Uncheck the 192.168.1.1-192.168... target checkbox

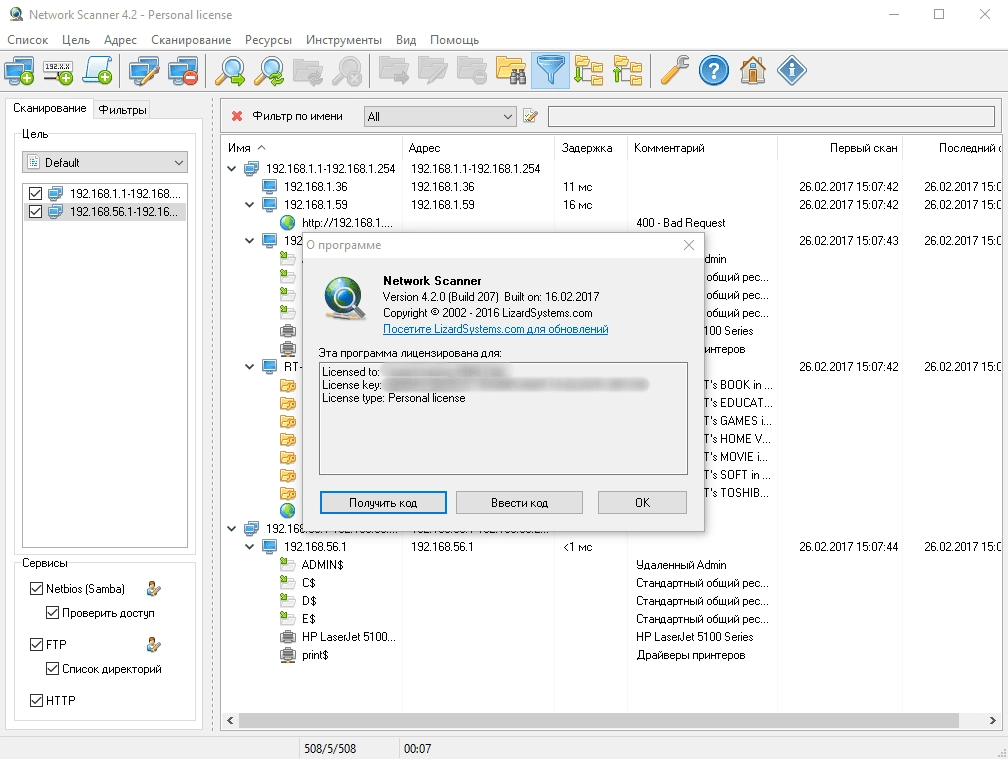(35, 193)
